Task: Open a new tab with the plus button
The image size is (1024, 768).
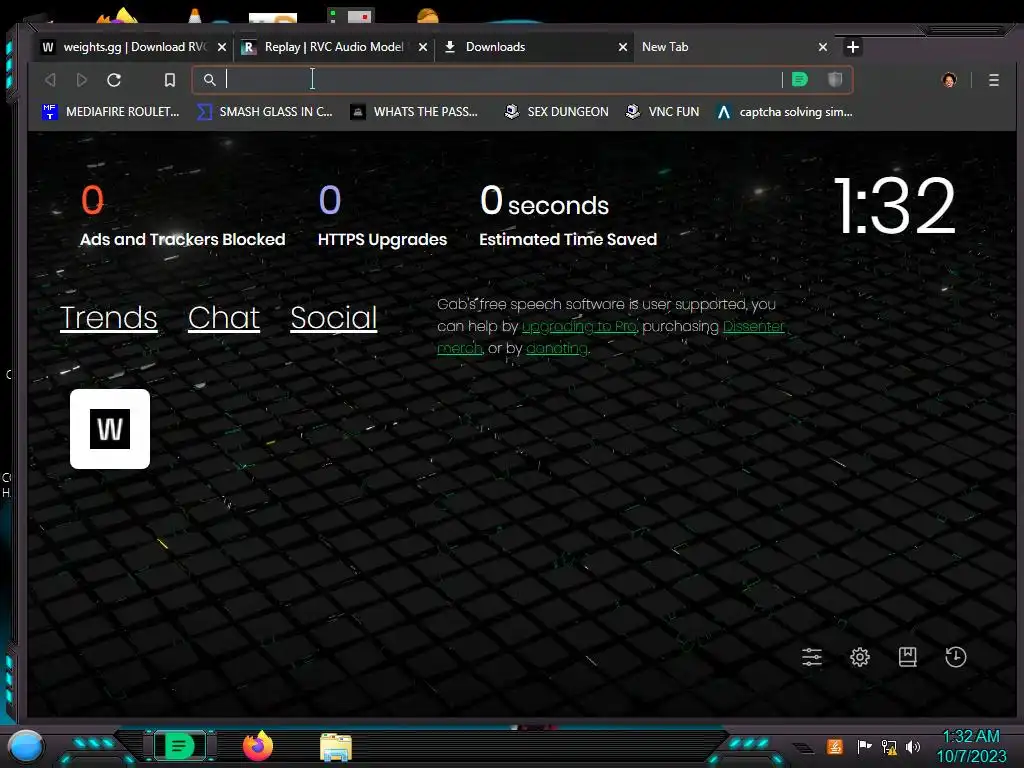Action: pyautogui.click(x=852, y=47)
